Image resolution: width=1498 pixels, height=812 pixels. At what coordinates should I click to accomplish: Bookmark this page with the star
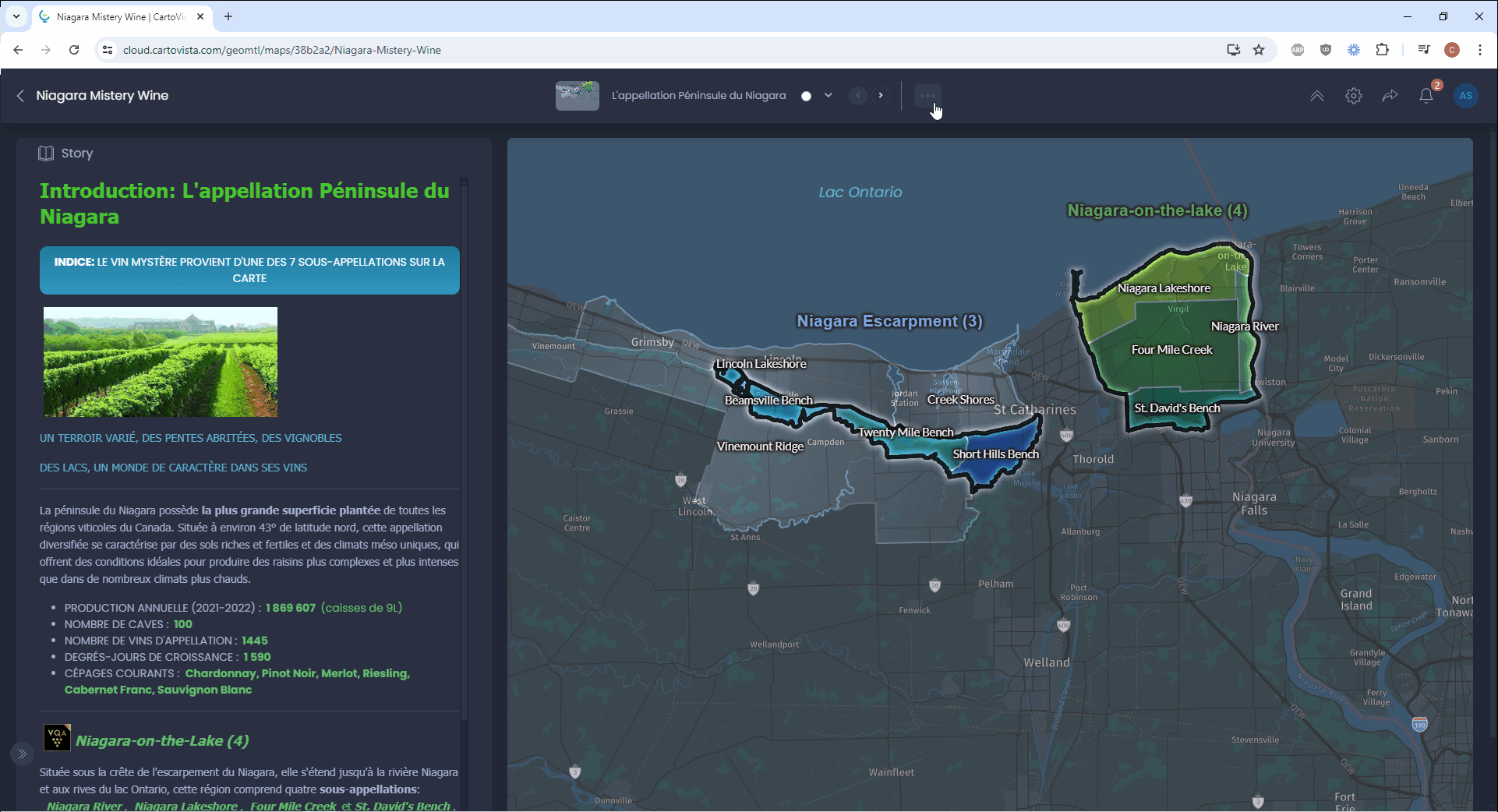(1259, 50)
